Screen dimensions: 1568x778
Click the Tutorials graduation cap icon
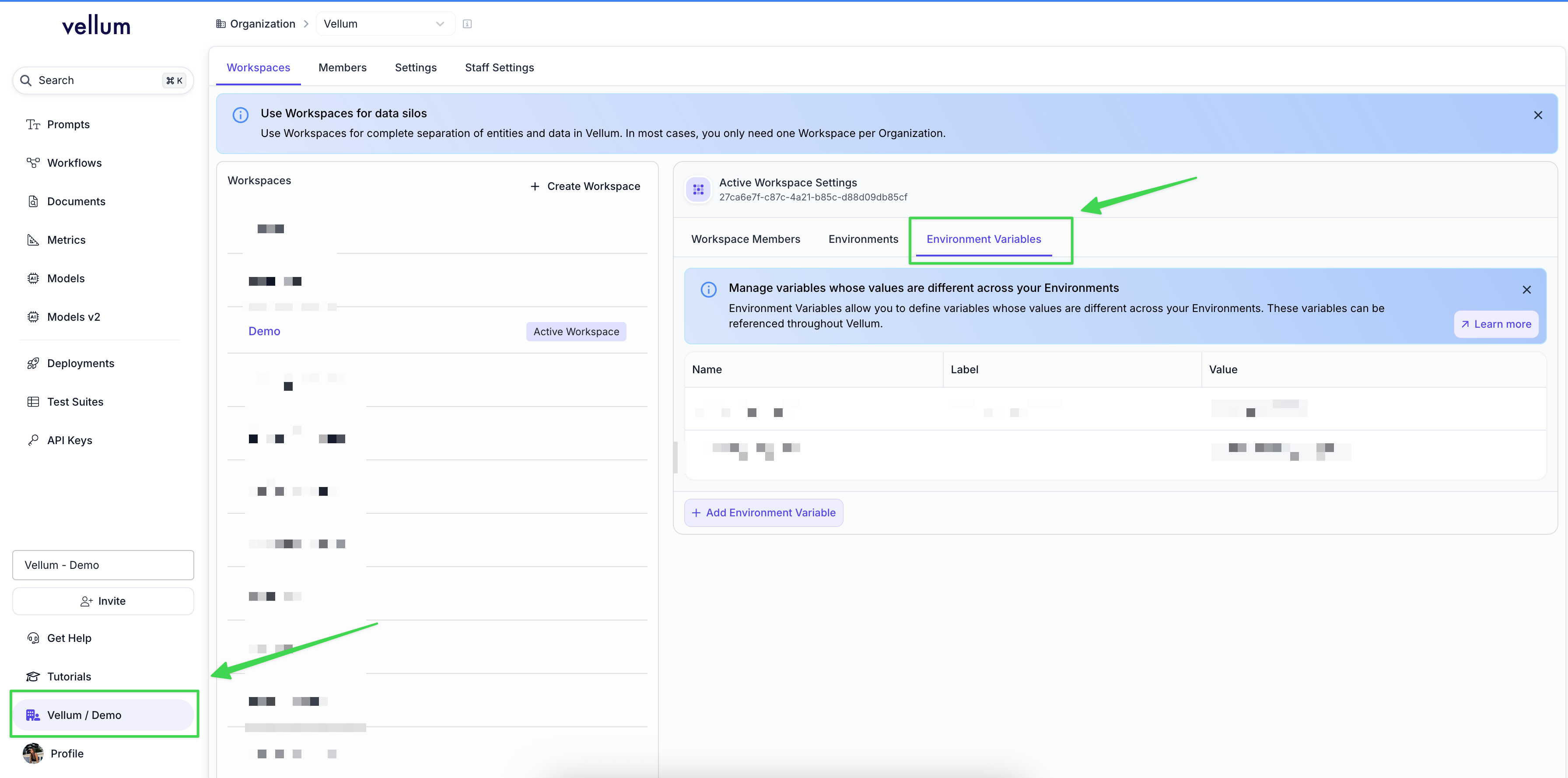(33, 676)
